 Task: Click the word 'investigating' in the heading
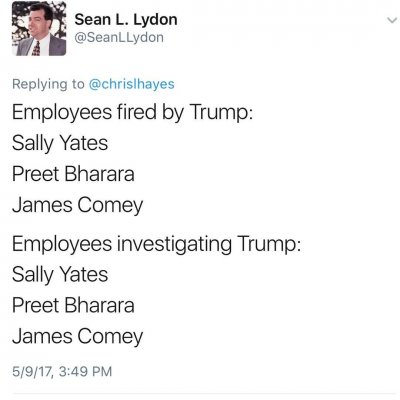pyautogui.click(x=174, y=244)
